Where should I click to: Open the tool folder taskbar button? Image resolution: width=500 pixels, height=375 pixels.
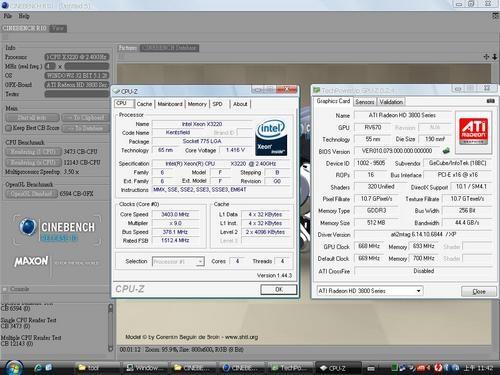97,368
